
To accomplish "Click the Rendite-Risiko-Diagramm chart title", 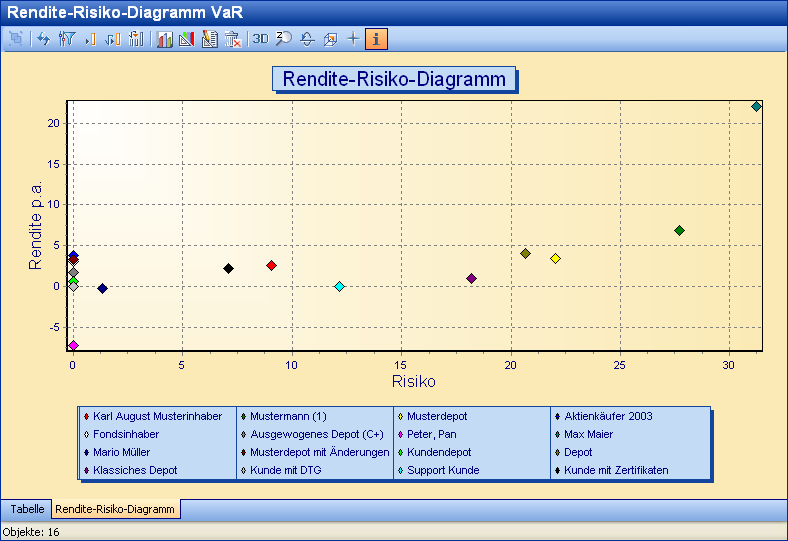I will coord(394,80).
